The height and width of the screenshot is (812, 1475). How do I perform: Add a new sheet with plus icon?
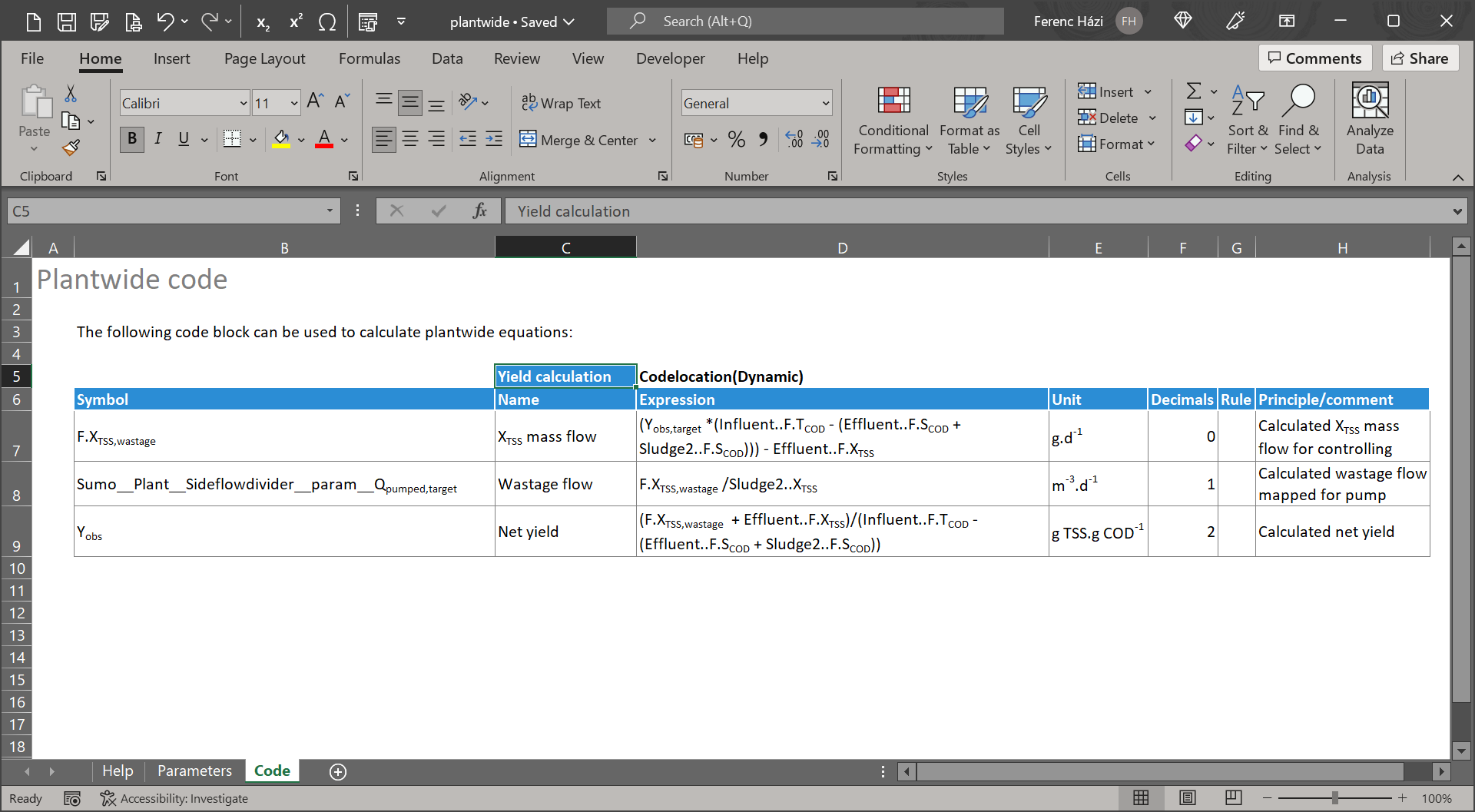pos(338,772)
